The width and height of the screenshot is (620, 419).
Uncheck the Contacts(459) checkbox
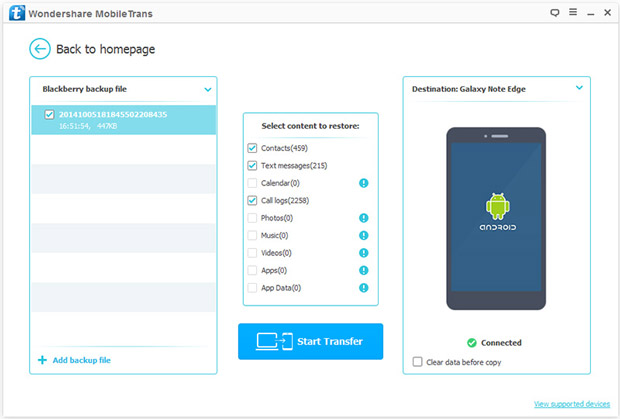pos(252,148)
